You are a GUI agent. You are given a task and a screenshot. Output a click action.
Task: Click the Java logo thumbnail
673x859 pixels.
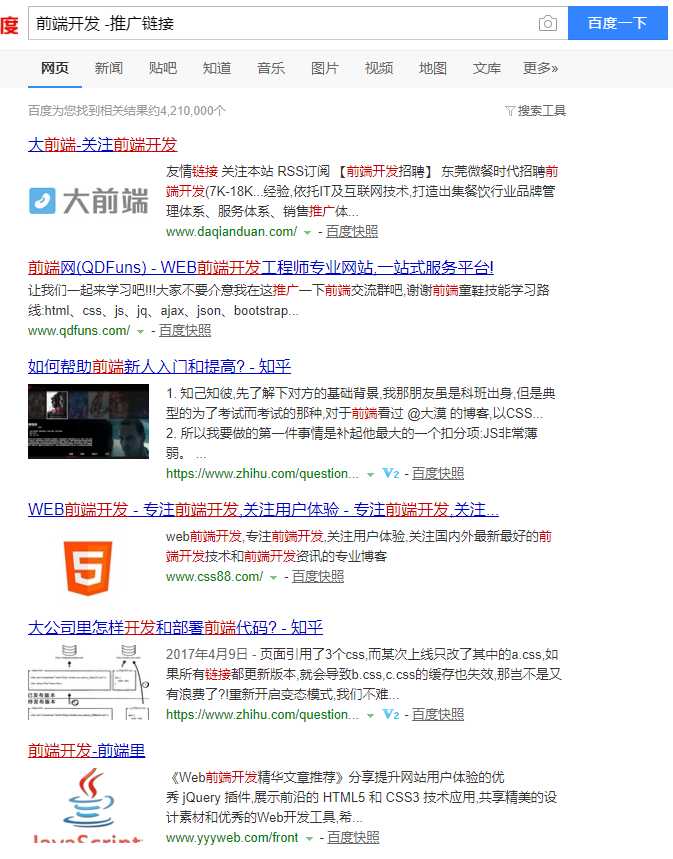(88, 804)
